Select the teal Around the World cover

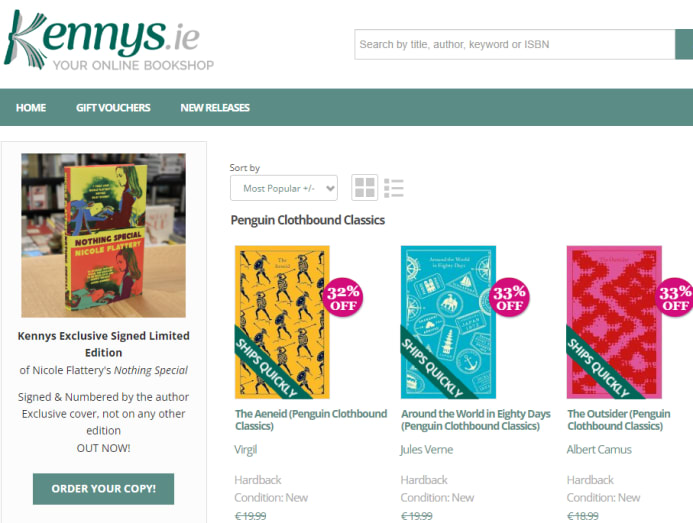pos(448,322)
